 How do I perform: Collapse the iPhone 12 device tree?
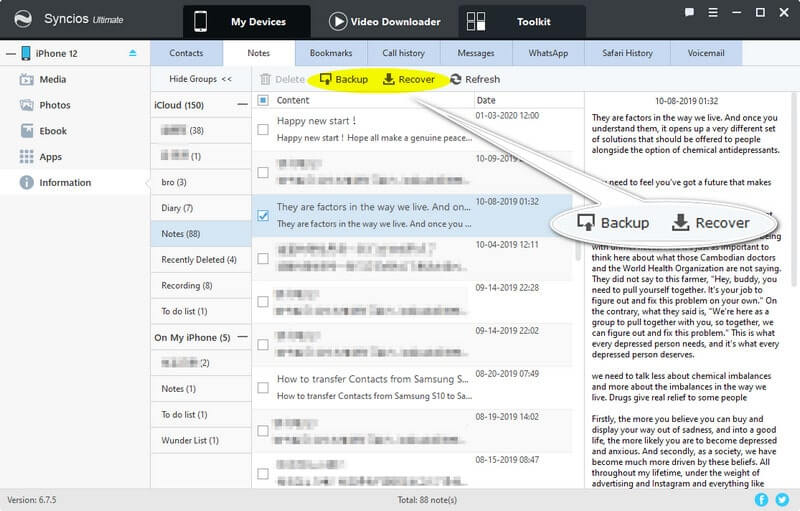coord(11,54)
